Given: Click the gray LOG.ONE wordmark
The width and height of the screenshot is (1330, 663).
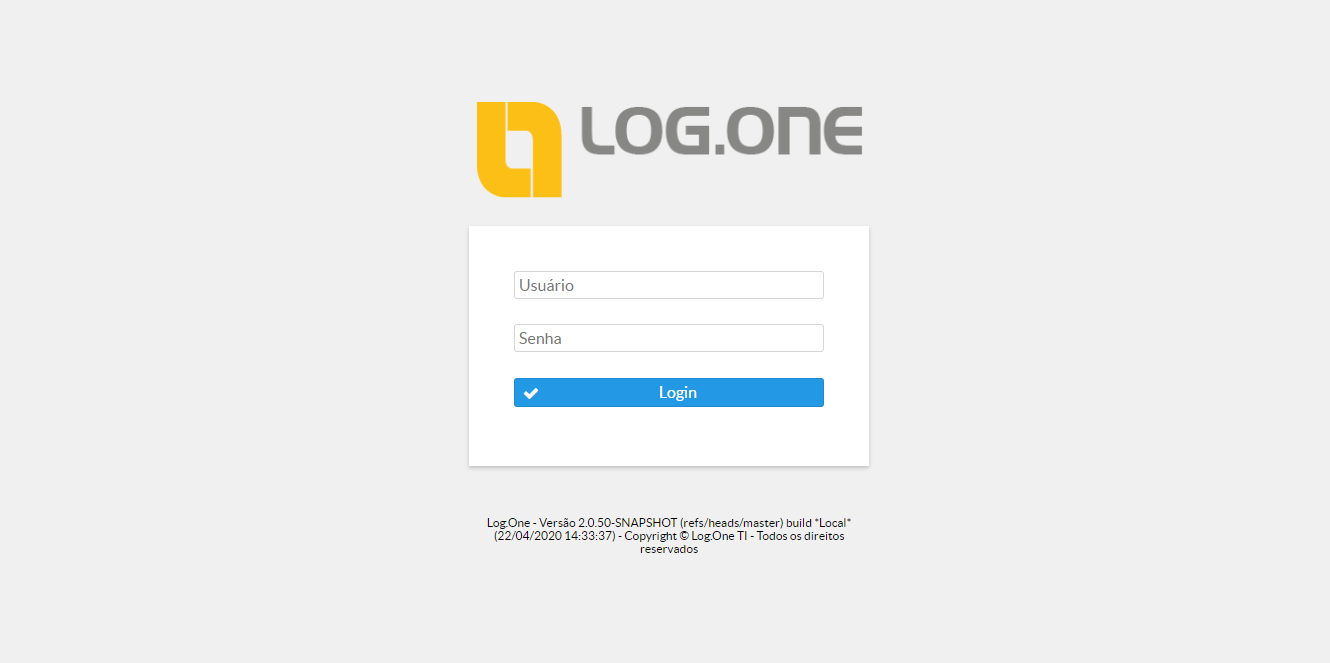Looking at the screenshot, I should [722, 131].
